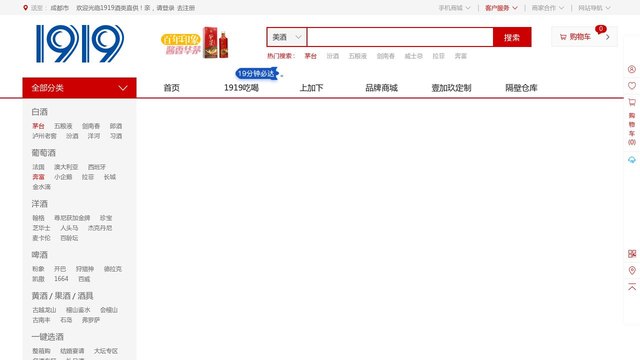Expand the 全部分类 category menu
The width and height of the screenshot is (640, 360).
79,88
